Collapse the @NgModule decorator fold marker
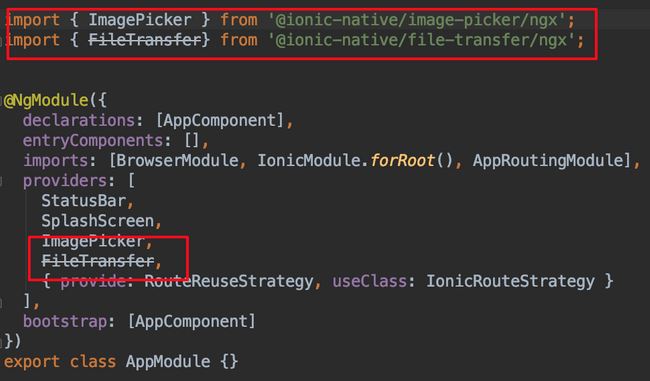The width and height of the screenshot is (650, 381). coord(1,100)
